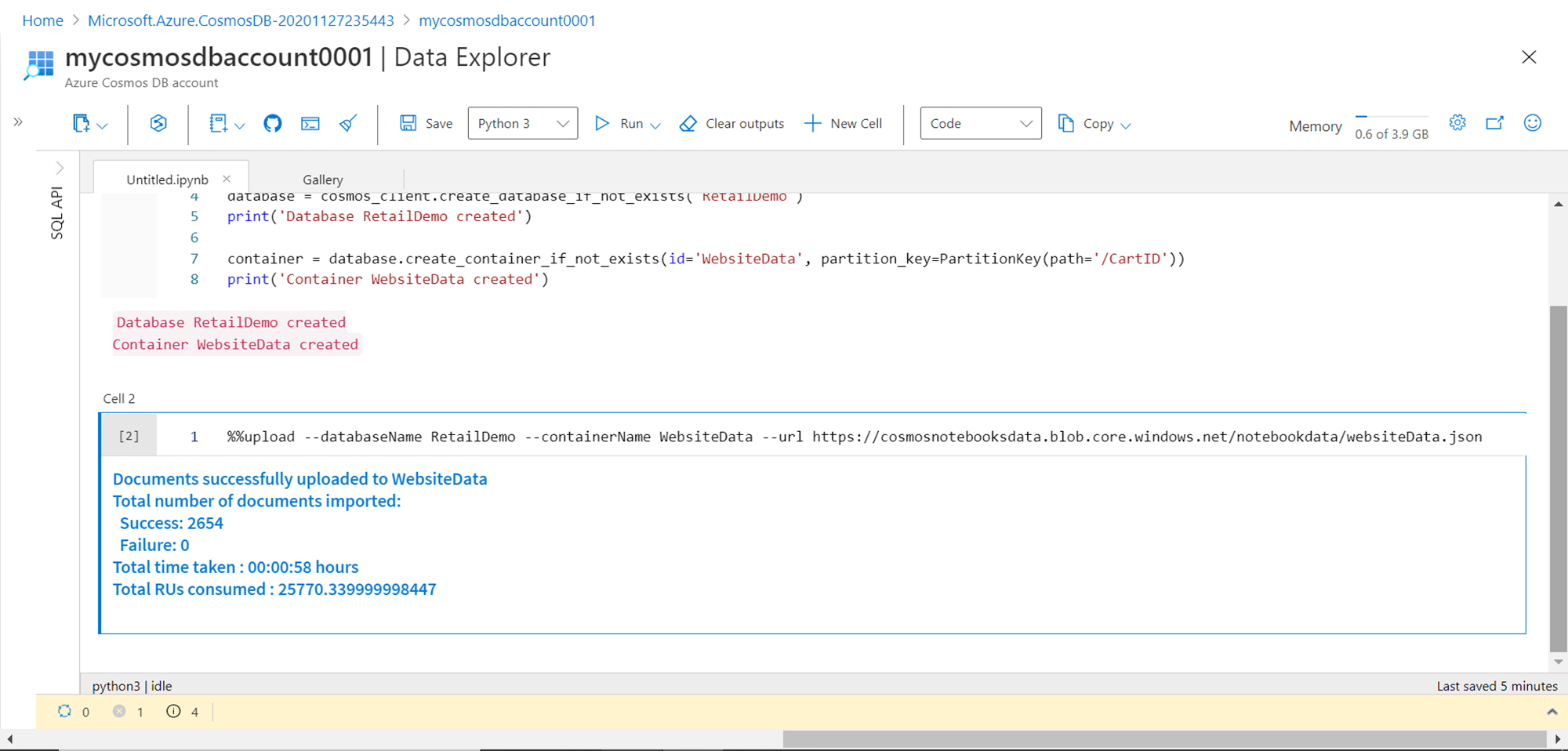Close the Data Explorer blade
Screen dimensions: 1568x751
pos(1529,57)
